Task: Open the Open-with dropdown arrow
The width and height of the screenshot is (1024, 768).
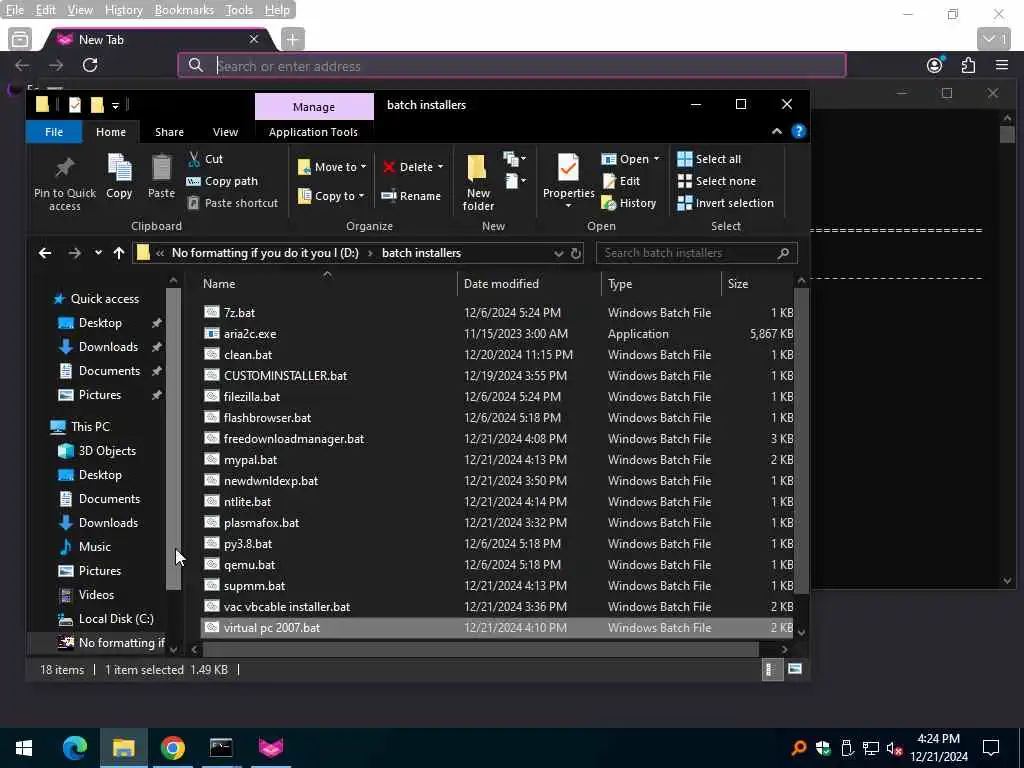Action: pos(656,159)
